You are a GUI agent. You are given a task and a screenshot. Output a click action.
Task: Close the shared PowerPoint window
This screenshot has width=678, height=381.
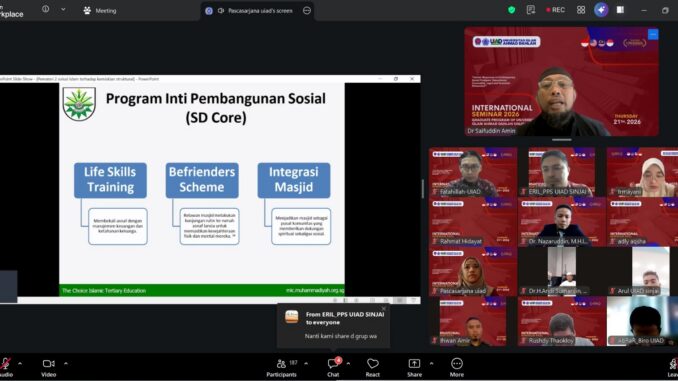[x=412, y=79]
